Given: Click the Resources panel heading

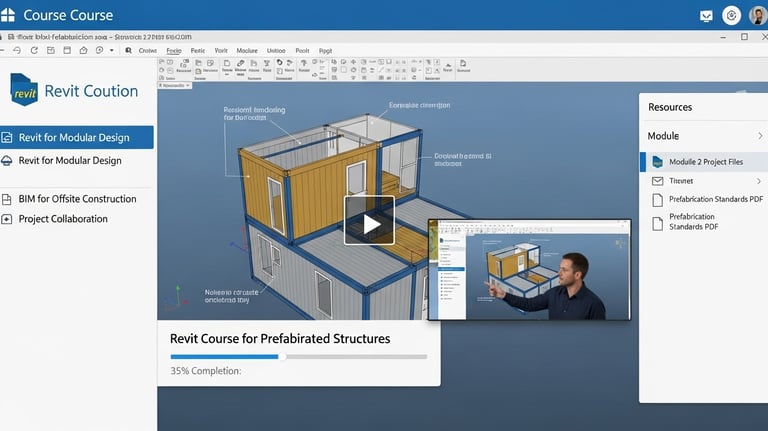Looking at the screenshot, I should [670, 107].
